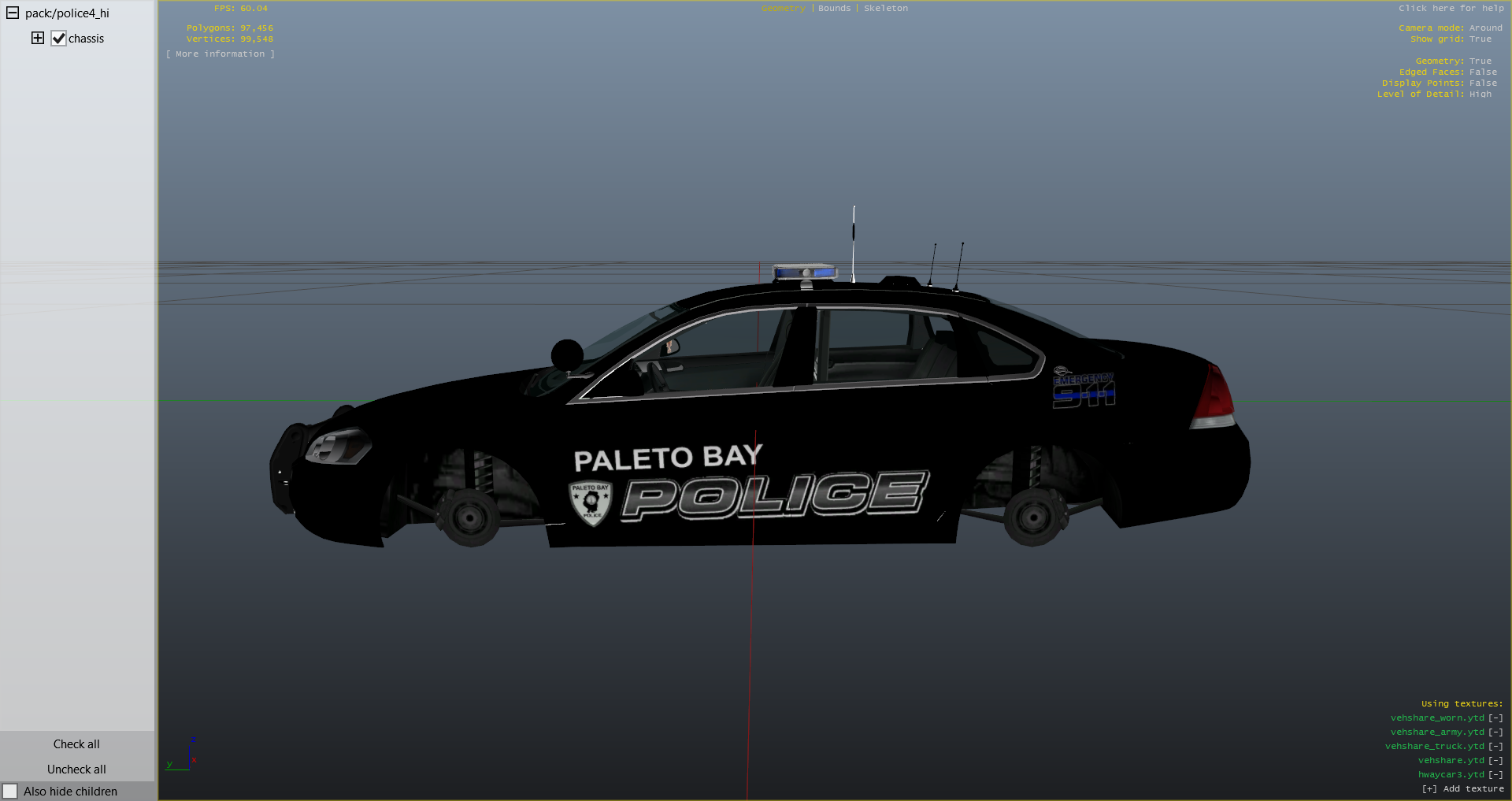Toggle the Display Points setting
This screenshot has height=801, width=1512.
[x=1483, y=83]
